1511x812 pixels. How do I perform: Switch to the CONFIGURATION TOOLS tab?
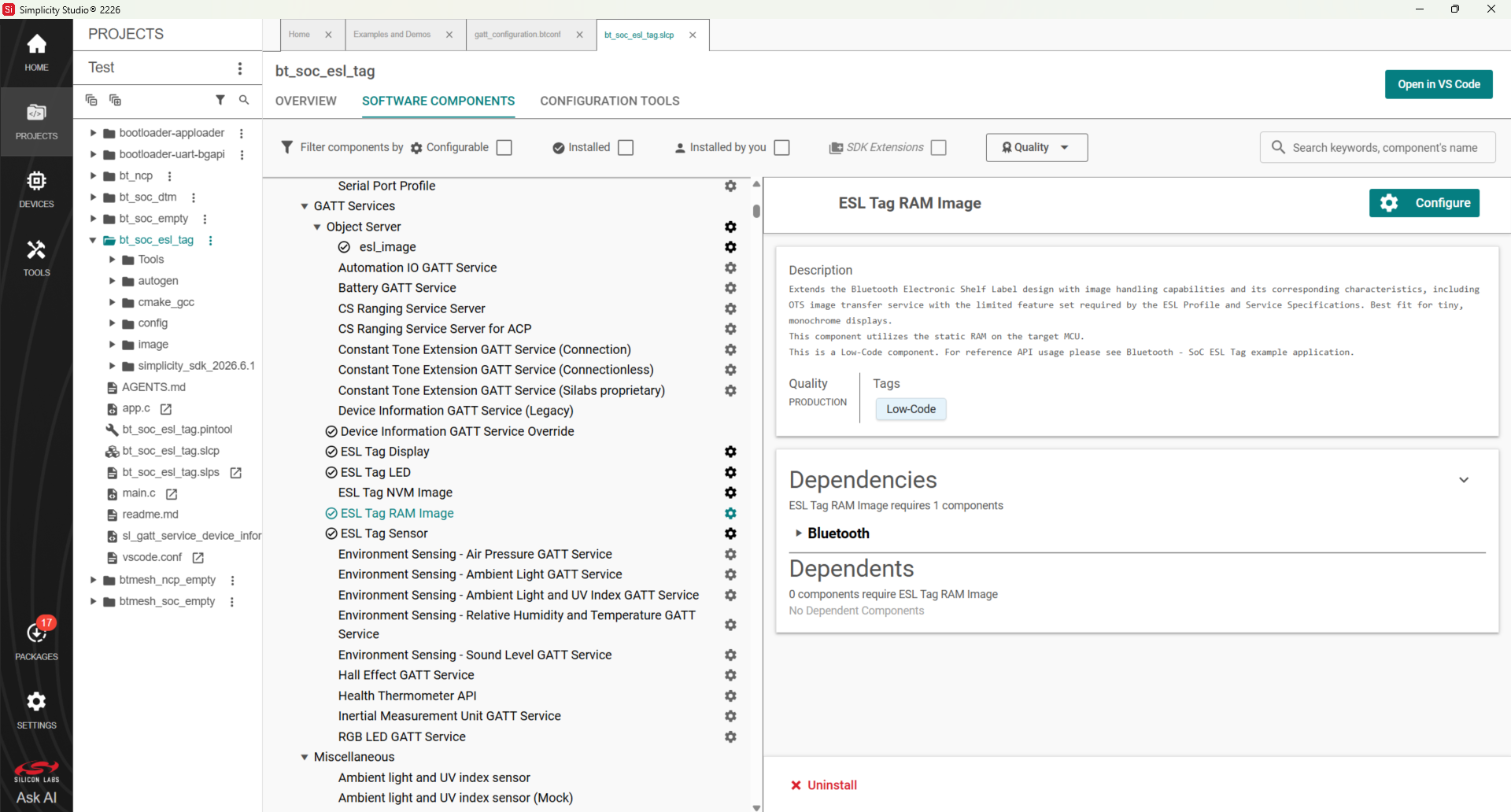click(609, 101)
